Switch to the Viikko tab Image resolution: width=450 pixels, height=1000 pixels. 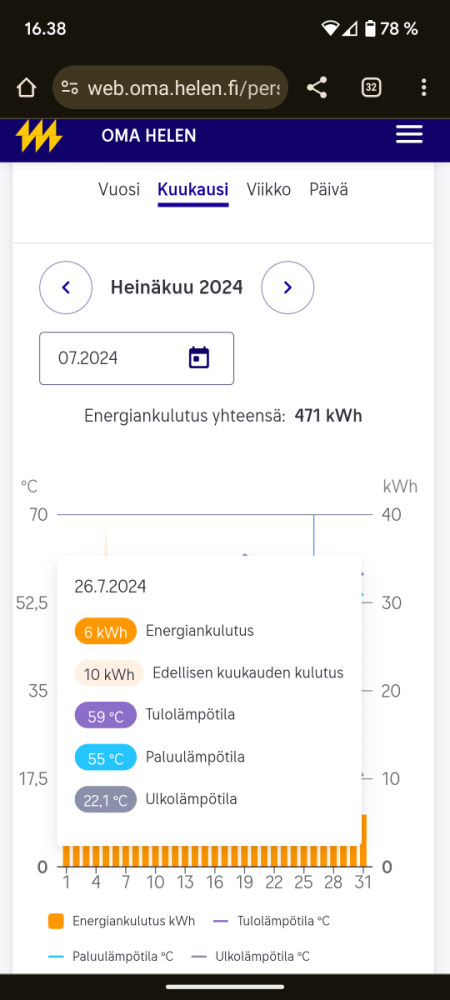point(269,189)
